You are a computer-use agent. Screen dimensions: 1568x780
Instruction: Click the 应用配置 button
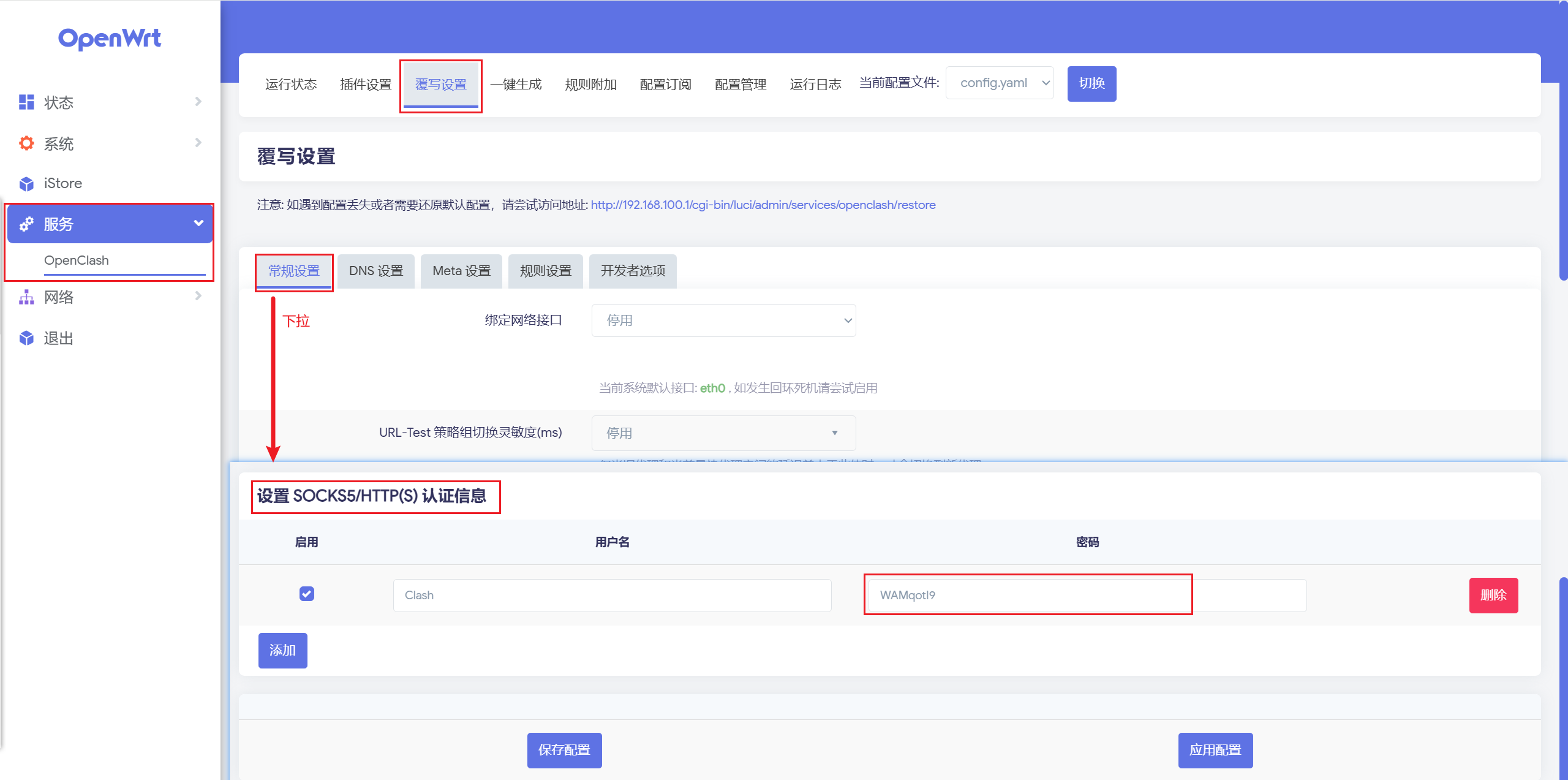pyautogui.click(x=1215, y=750)
